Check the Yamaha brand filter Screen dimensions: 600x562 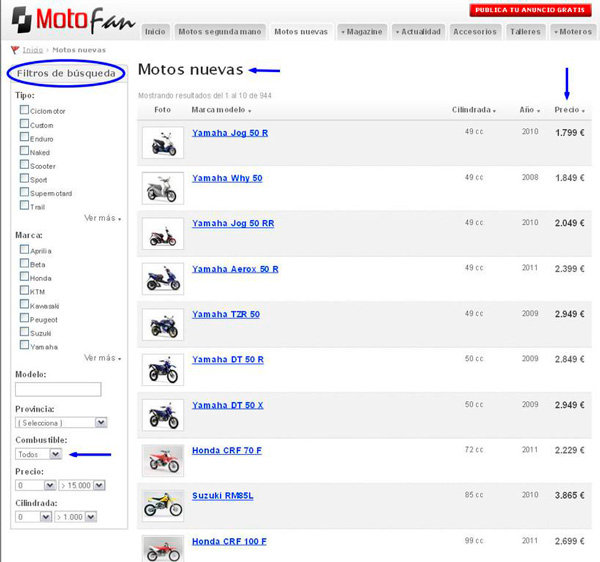click(24, 345)
